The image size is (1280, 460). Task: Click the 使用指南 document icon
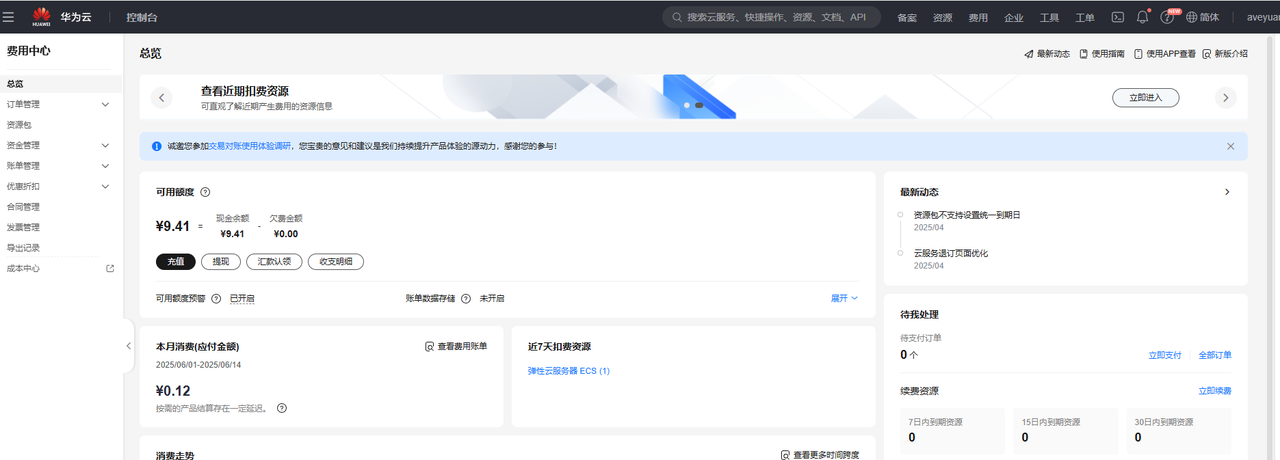coord(1084,54)
